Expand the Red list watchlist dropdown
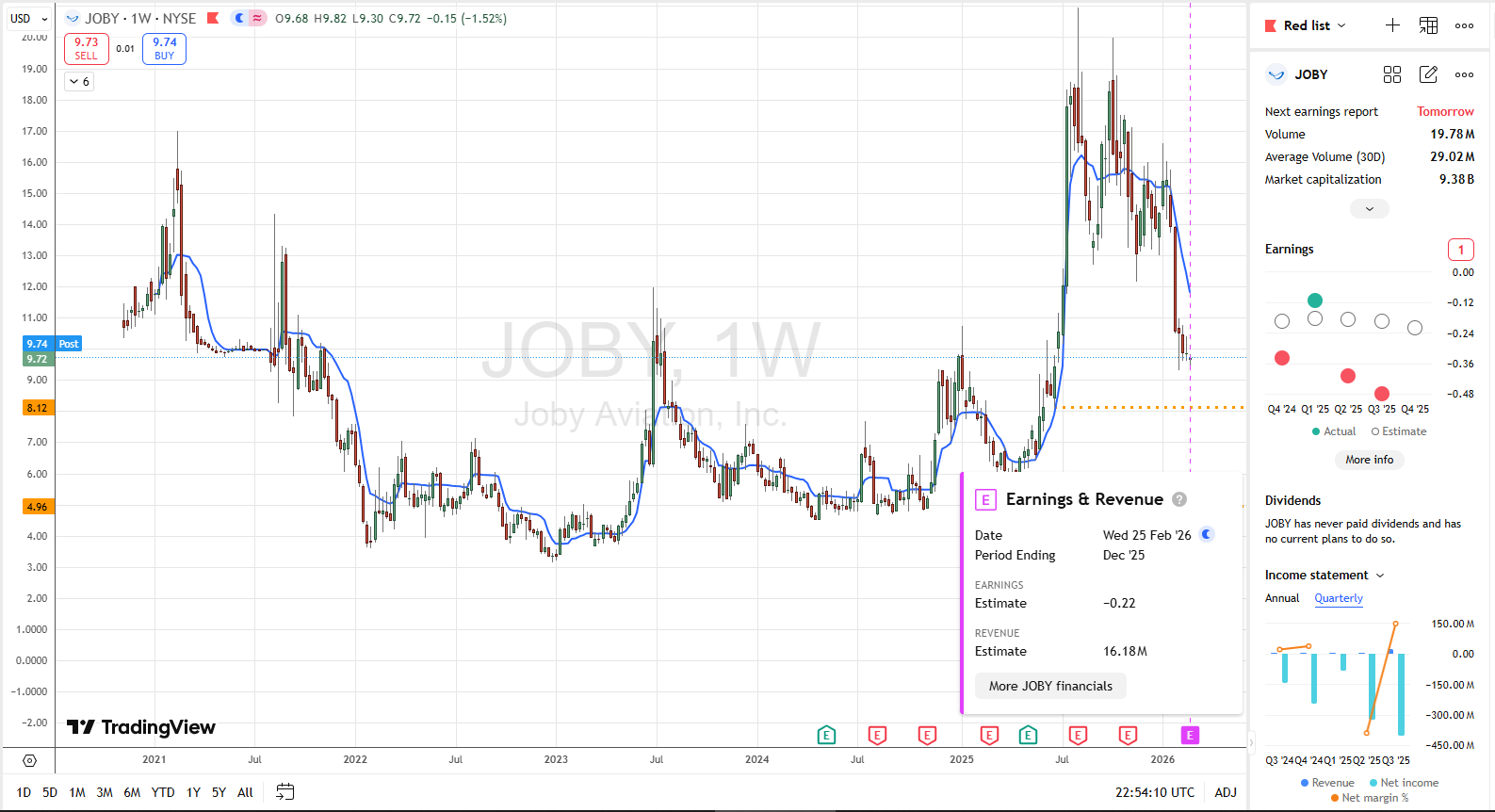Screen dimensions: 1495x812 (1315, 25)
